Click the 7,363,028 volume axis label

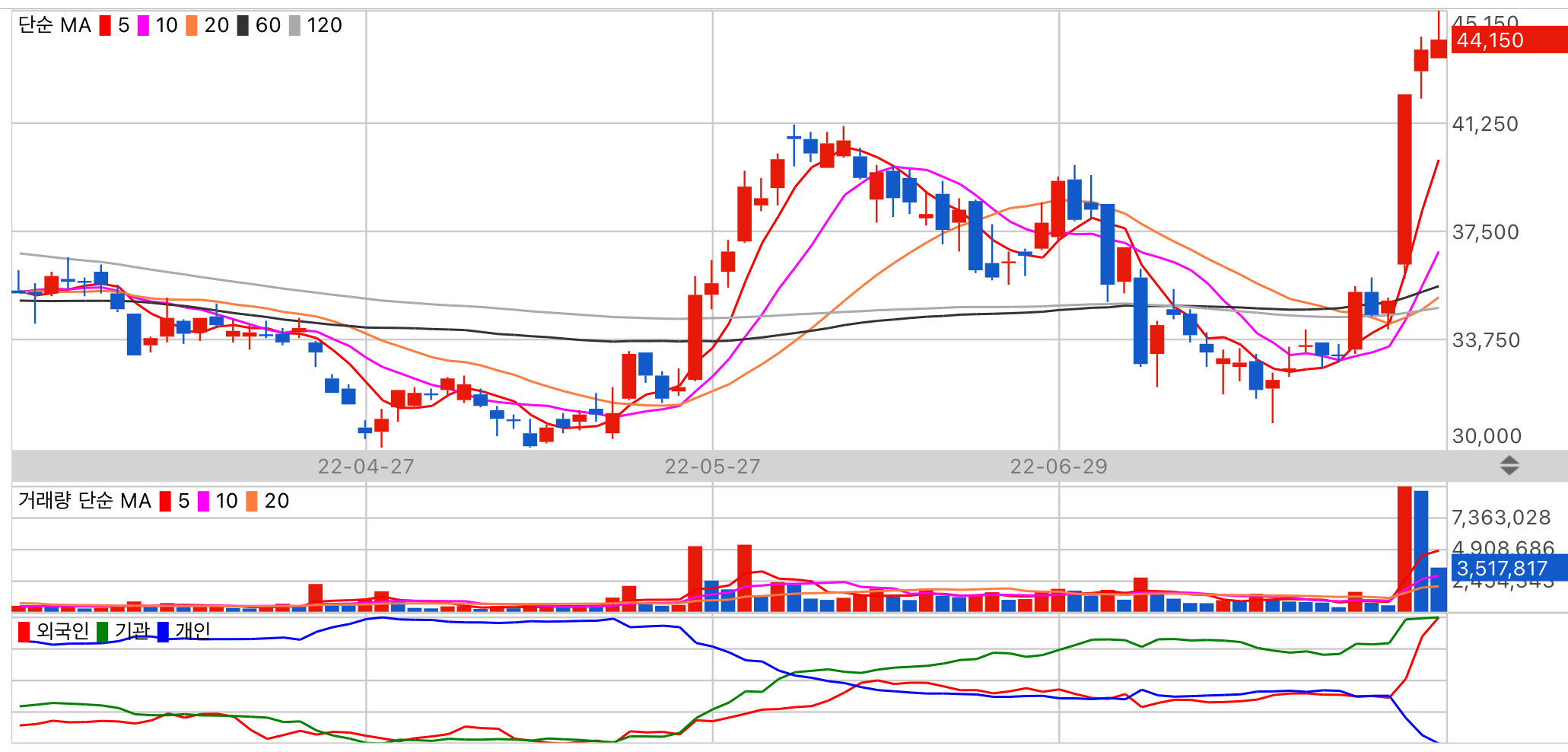click(x=1501, y=518)
